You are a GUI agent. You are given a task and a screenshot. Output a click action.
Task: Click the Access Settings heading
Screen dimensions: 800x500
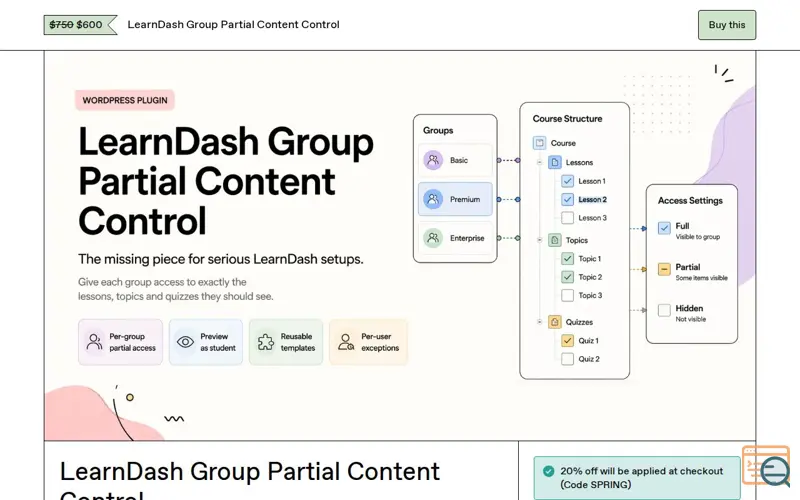point(690,201)
